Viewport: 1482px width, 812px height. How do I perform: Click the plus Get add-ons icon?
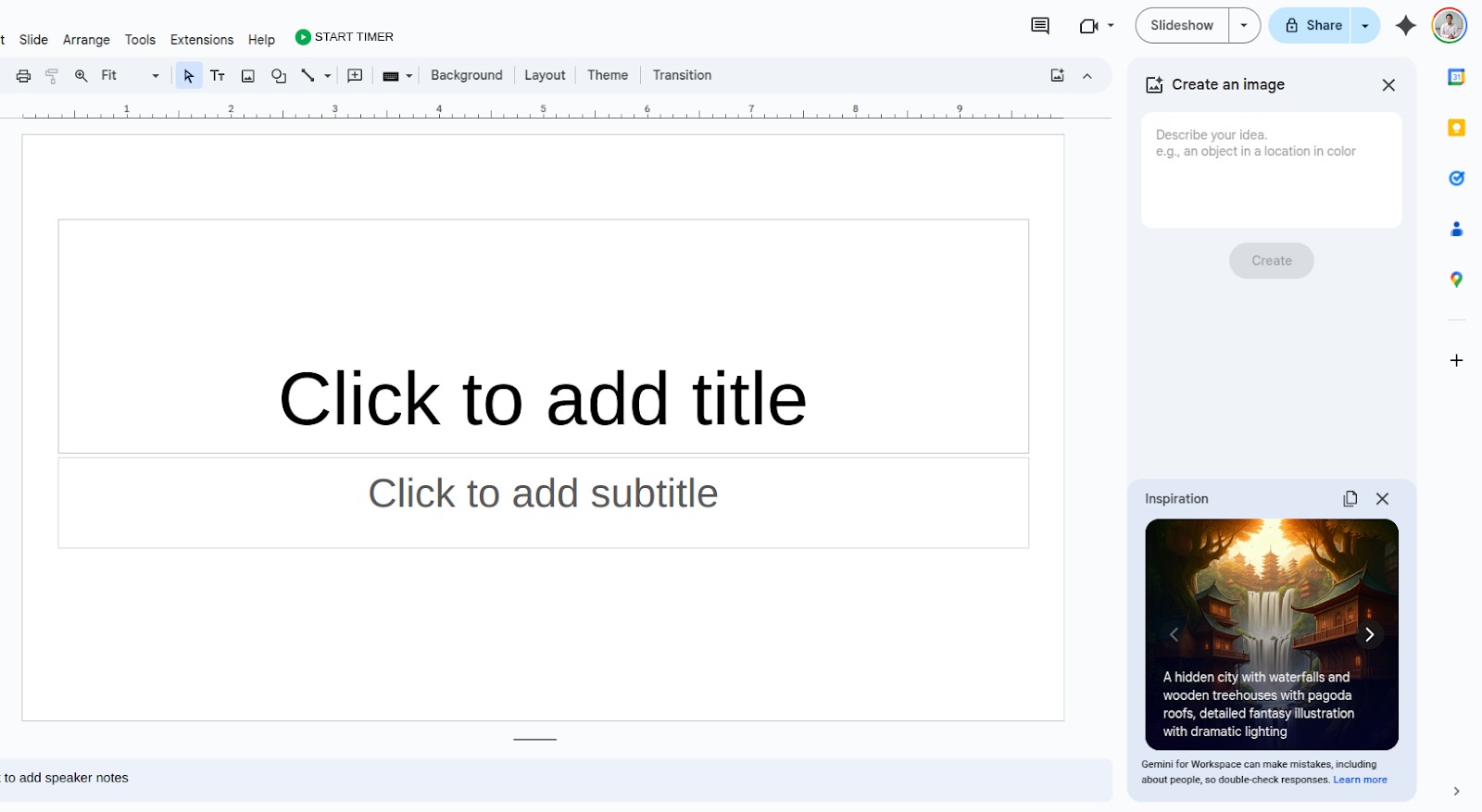1456,360
